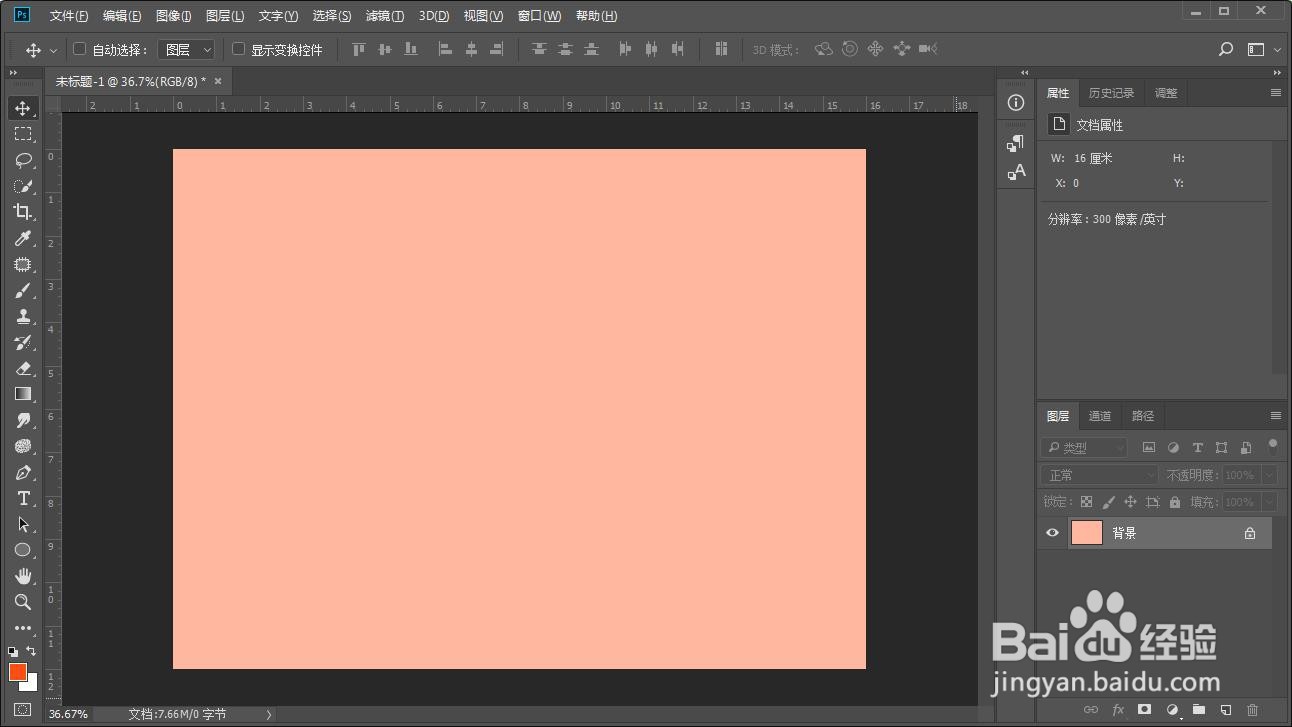The image size is (1292, 727).
Task: Select the Zoom magnifier tool
Action: (23, 602)
